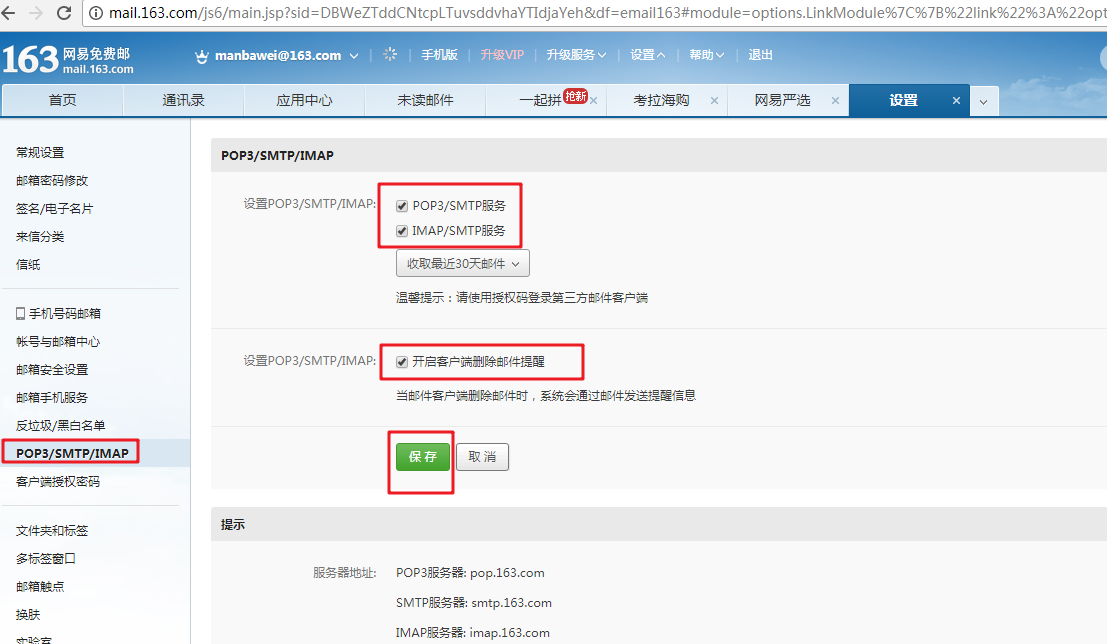Click the green 保存 button
This screenshot has width=1107, height=644.
click(x=423, y=457)
